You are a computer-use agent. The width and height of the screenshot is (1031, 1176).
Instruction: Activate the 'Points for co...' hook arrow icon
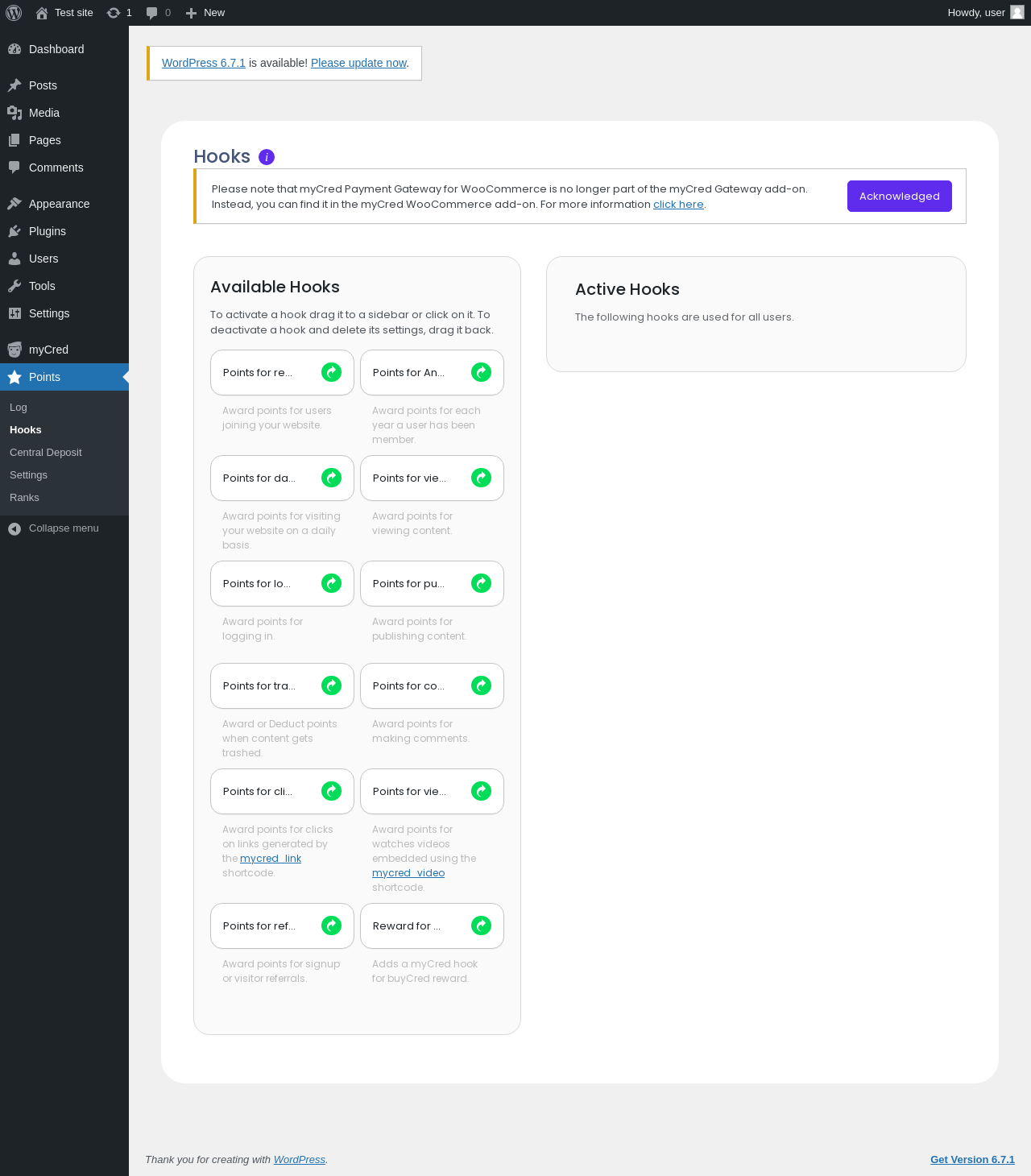pyautogui.click(x=481, y=685)
